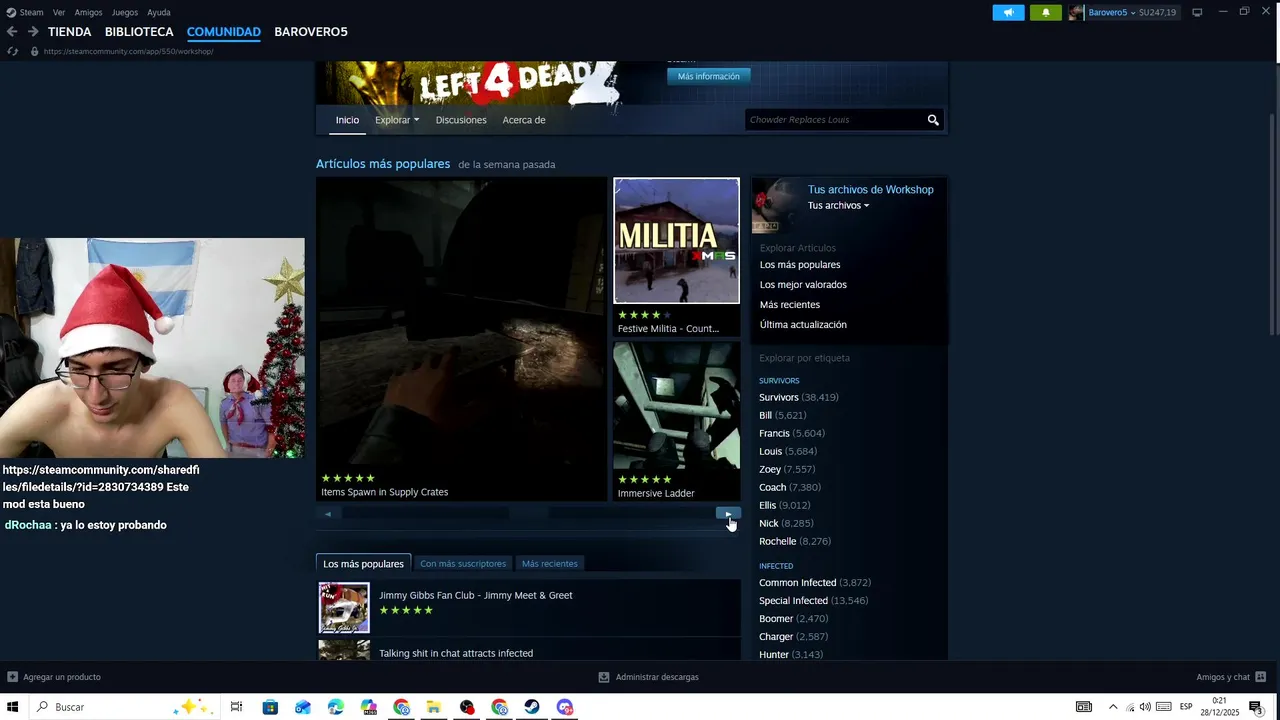Click the Barovero5 profile avatar
Image resolution: width=1280 pixels, height=720 pixels.
[1076, 12]
